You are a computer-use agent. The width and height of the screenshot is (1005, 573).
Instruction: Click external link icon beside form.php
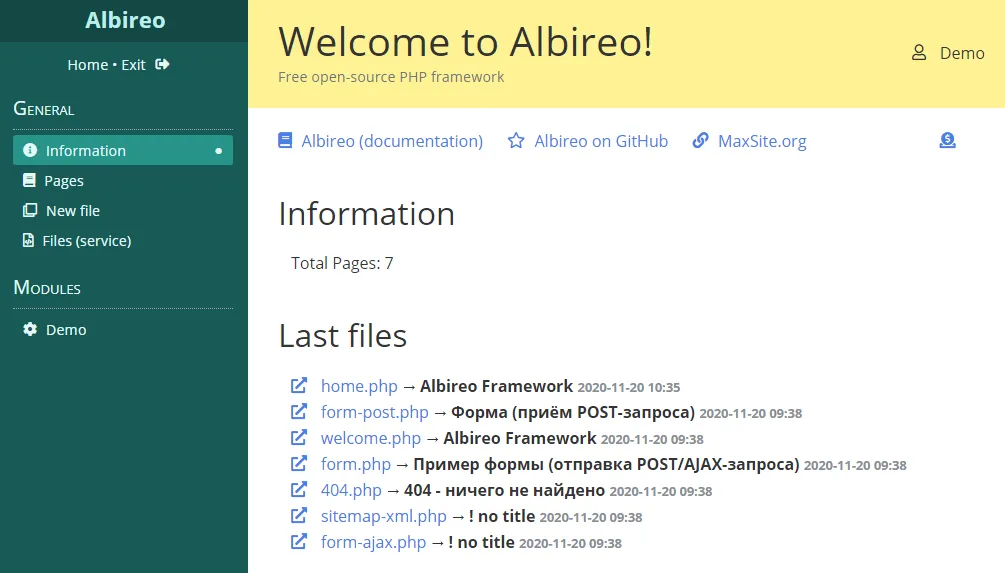point(299,464)
